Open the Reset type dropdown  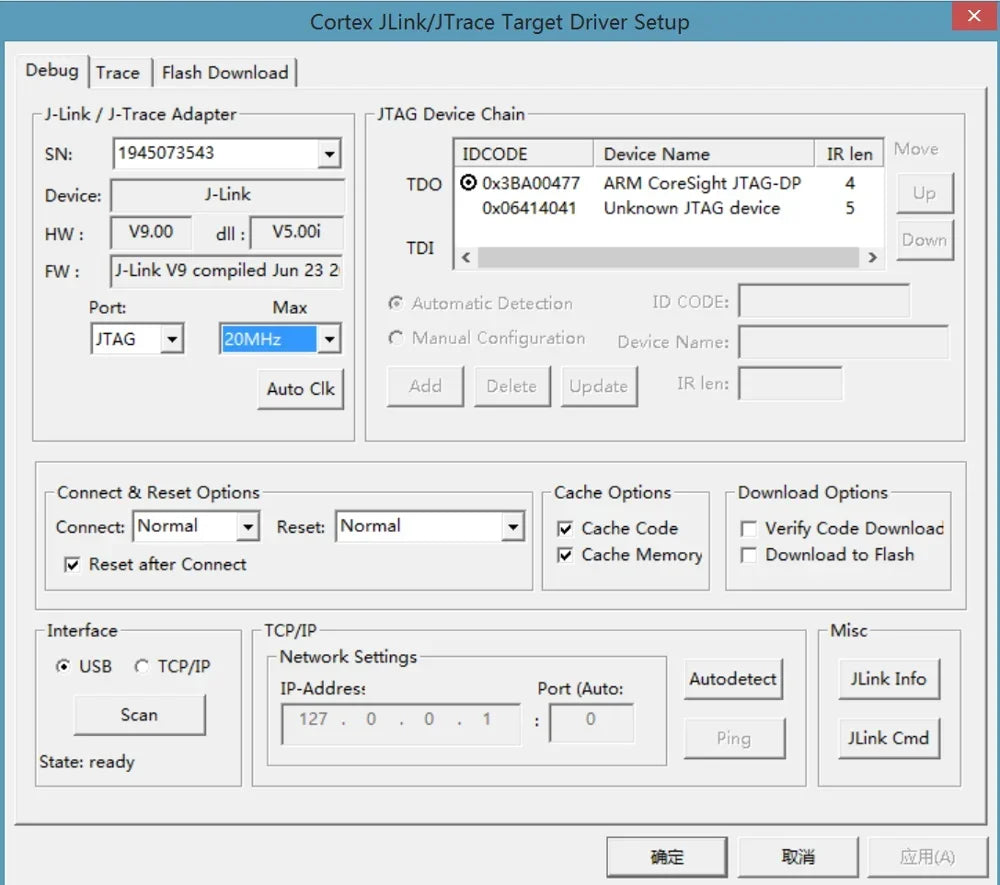[513, 527]
